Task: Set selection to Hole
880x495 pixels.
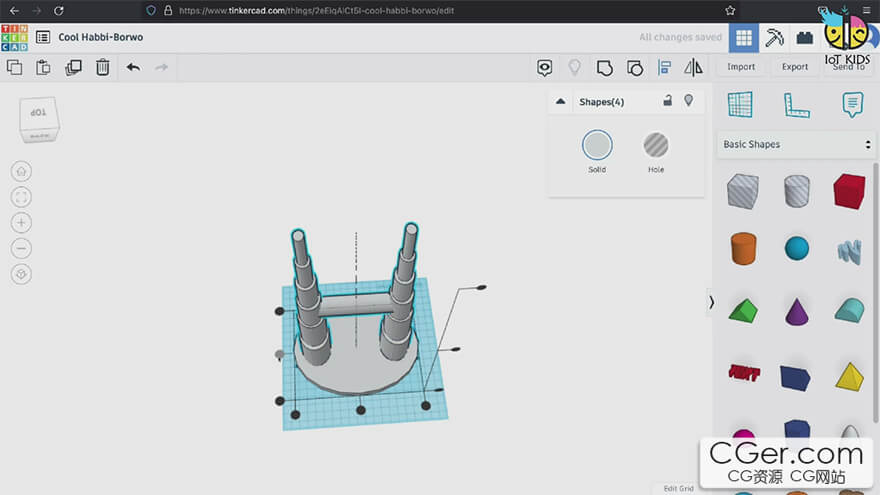Action: coord(656,145)
